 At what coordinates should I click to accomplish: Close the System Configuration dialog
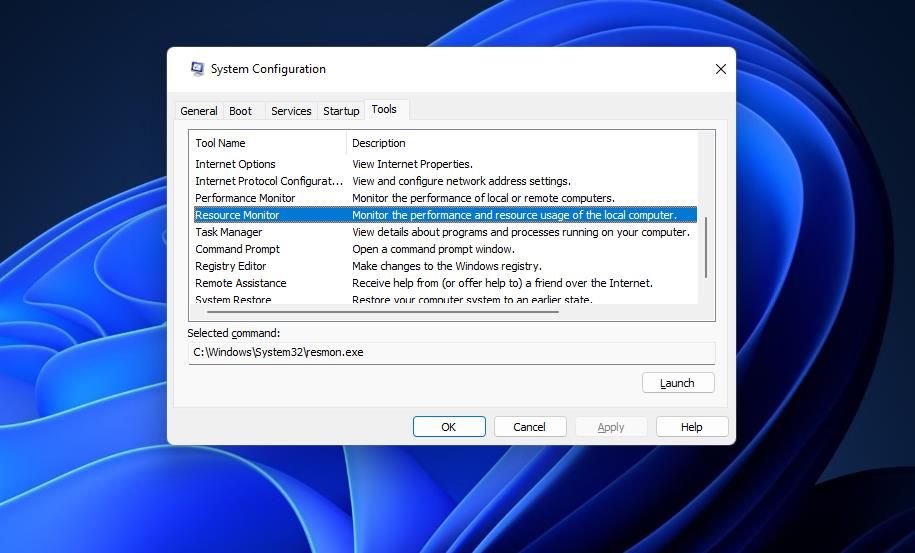pos(721,69)
